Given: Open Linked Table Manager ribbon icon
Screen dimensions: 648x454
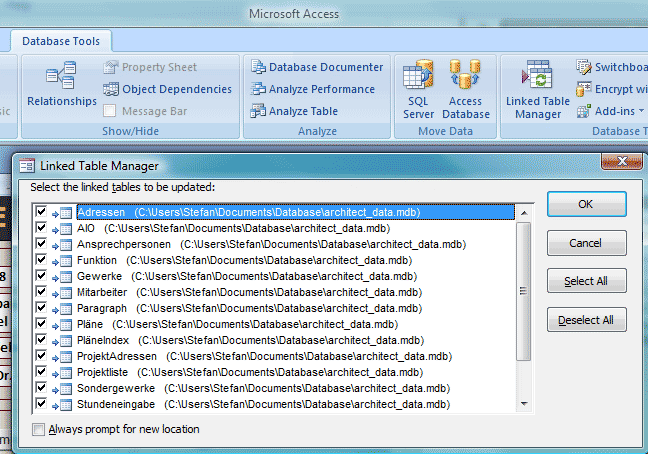Looking at the screenshot, I should click(x=537, y=74).
